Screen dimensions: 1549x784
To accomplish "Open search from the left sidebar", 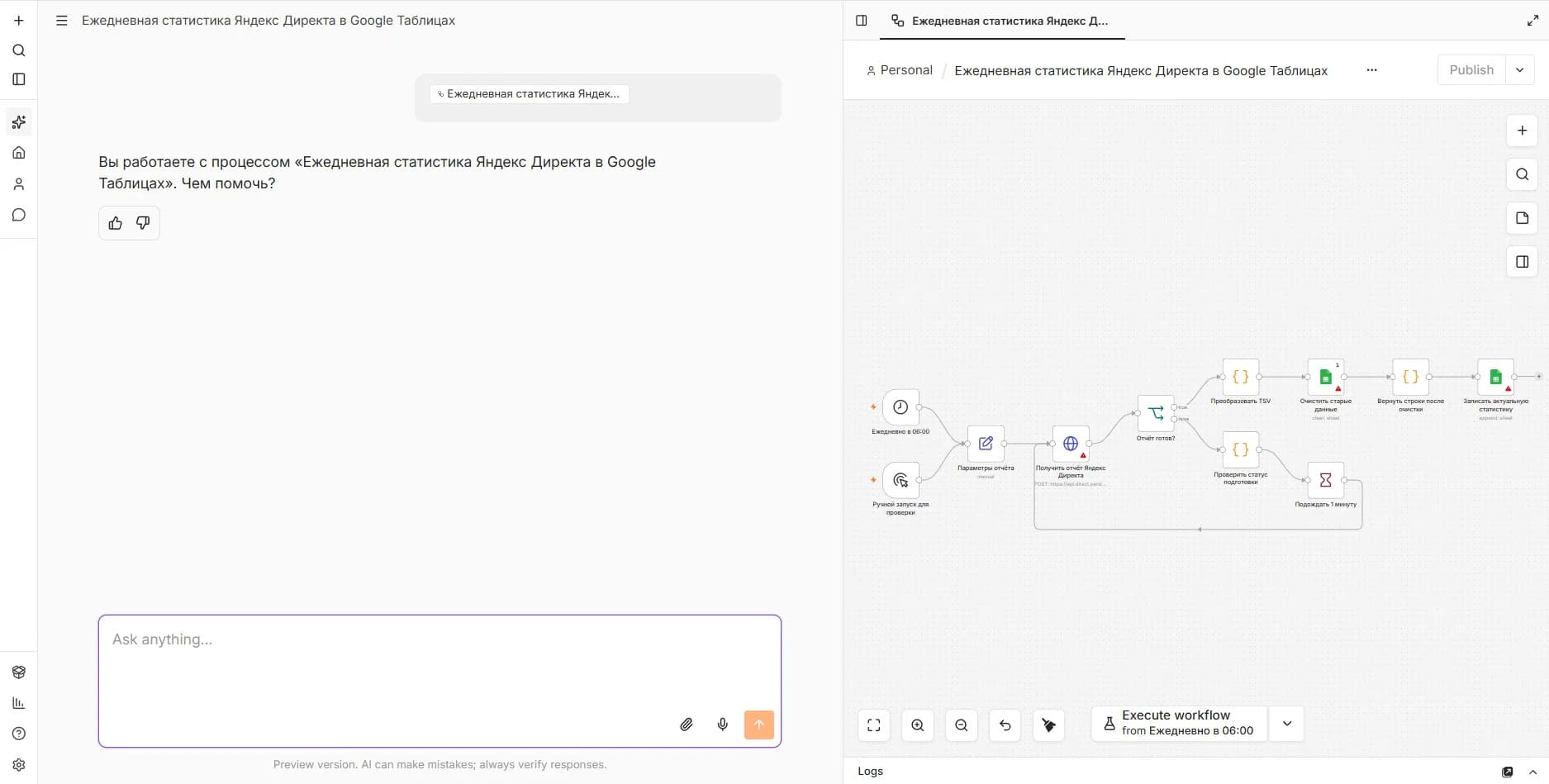I will [x=19, y=50].
